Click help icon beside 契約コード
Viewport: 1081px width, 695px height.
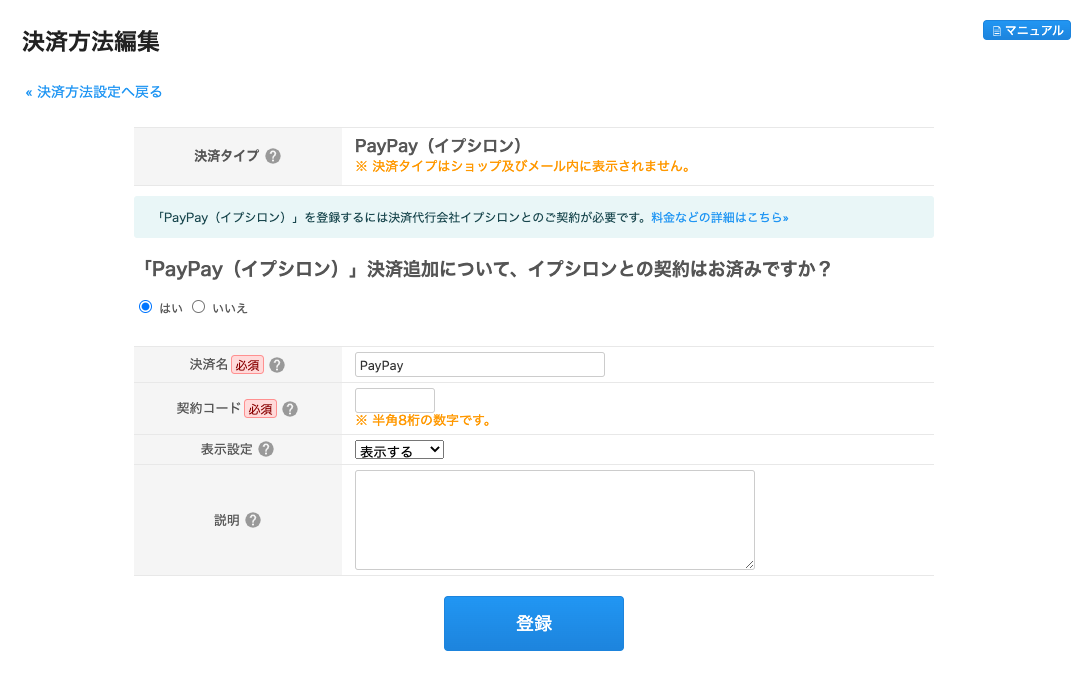pos(290,409)
